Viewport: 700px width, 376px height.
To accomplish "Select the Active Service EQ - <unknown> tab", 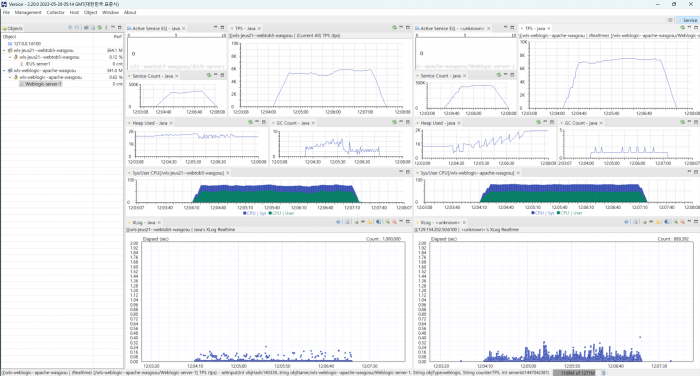I will [x=452, y=28].
